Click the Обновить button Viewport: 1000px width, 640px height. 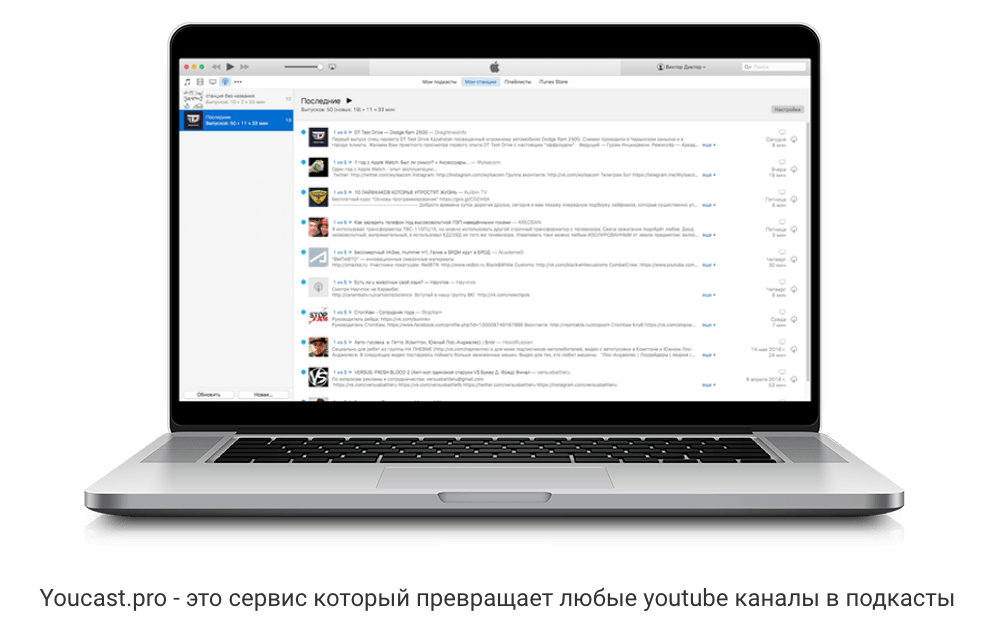[x=209, y=395]
